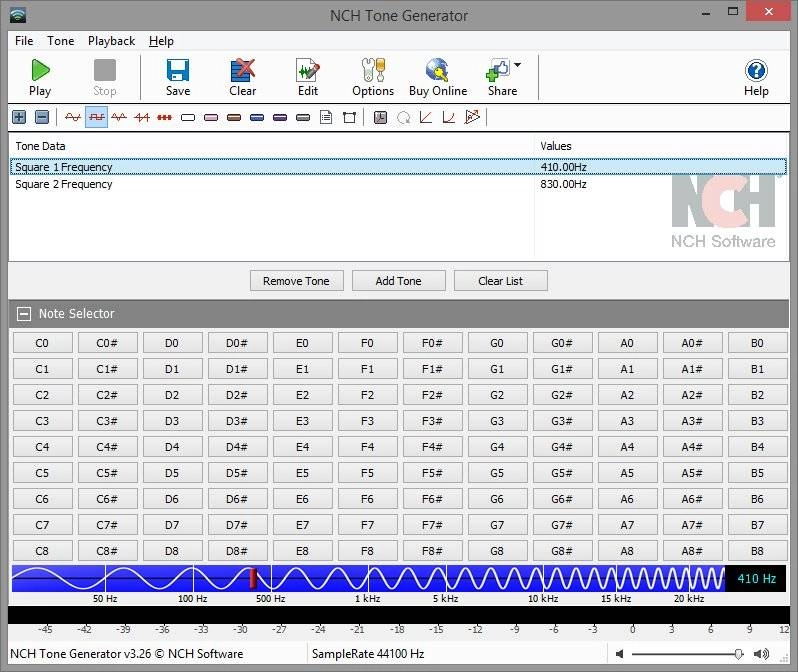Screen dimensions: 798x672
Task: Choose note D6#
Action: pyautogui.click(x=237, y=499)
